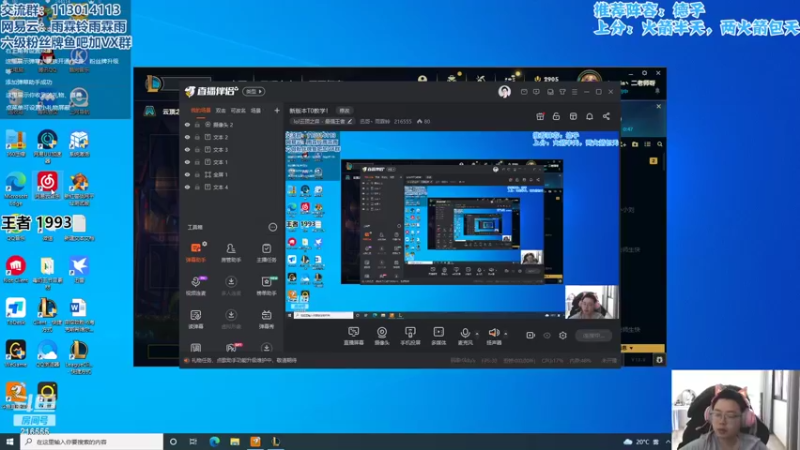The height and width of the screenshot is (450, 800).
Task: Open Microsoft Edge from the taskbar
Action: (x=214, y=442)
